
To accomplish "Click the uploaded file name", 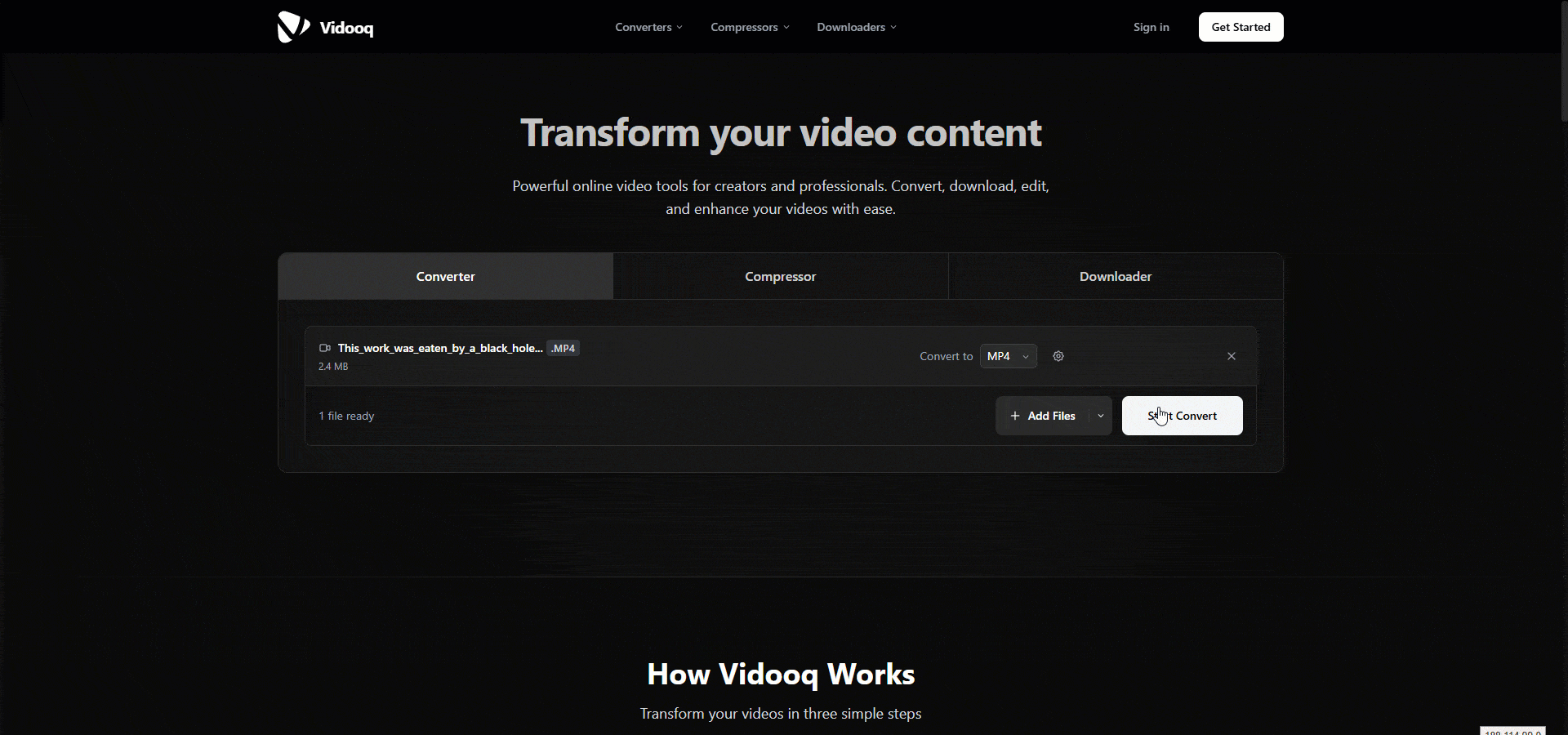I will [x=439, y=348].
